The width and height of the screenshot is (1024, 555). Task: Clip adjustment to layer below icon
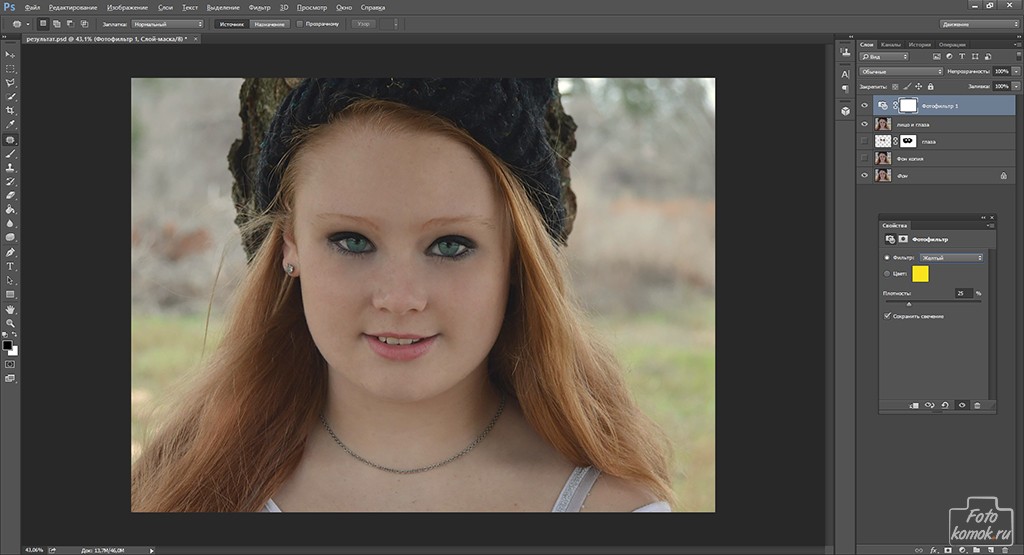click(914, 405)
